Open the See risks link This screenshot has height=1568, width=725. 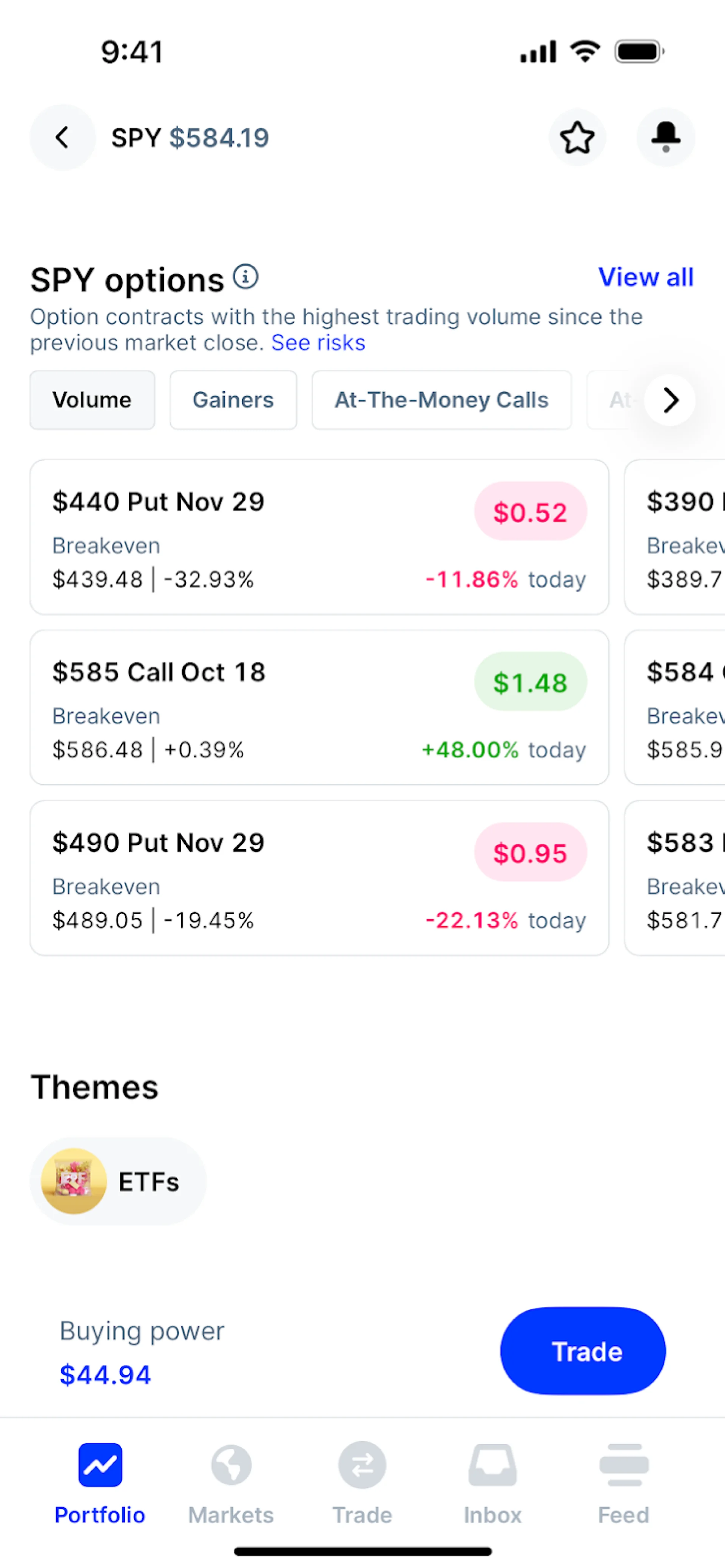(318, 343)
